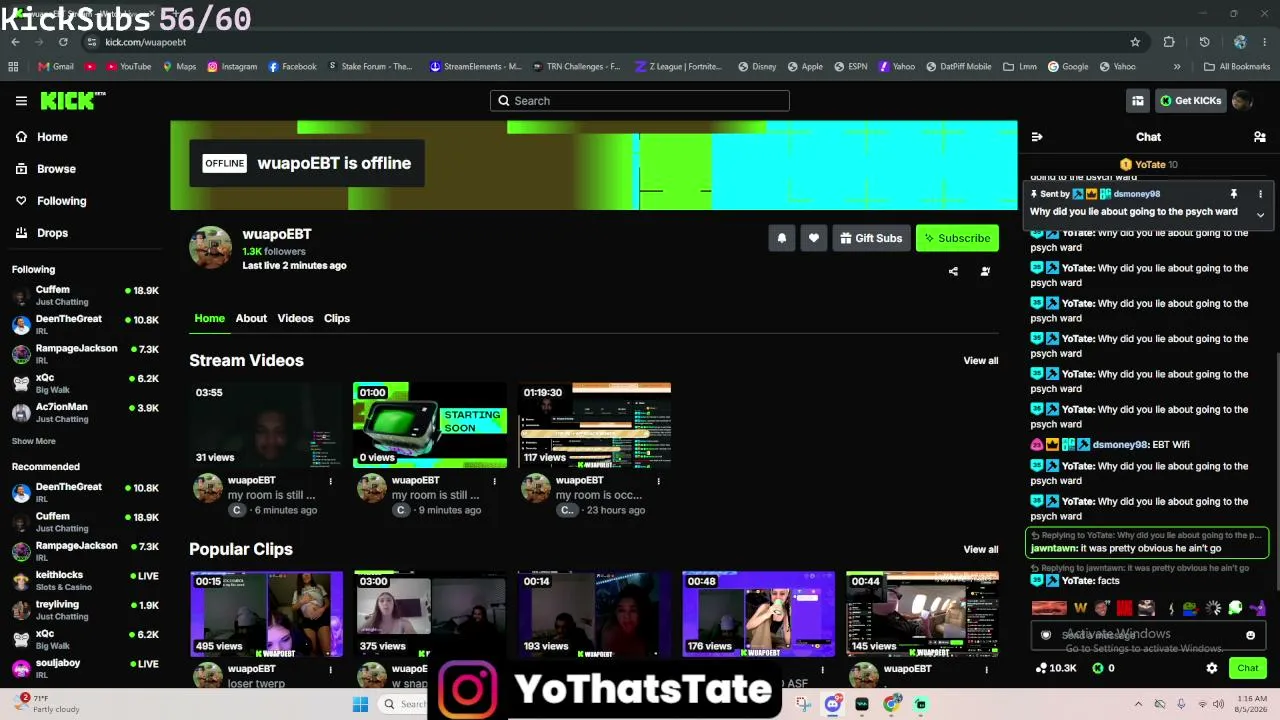Screen dimensions: 1280x720
Task: Open Chrome from the Windows taskbar
Action: pyautogui.click(x=891, y=704)
